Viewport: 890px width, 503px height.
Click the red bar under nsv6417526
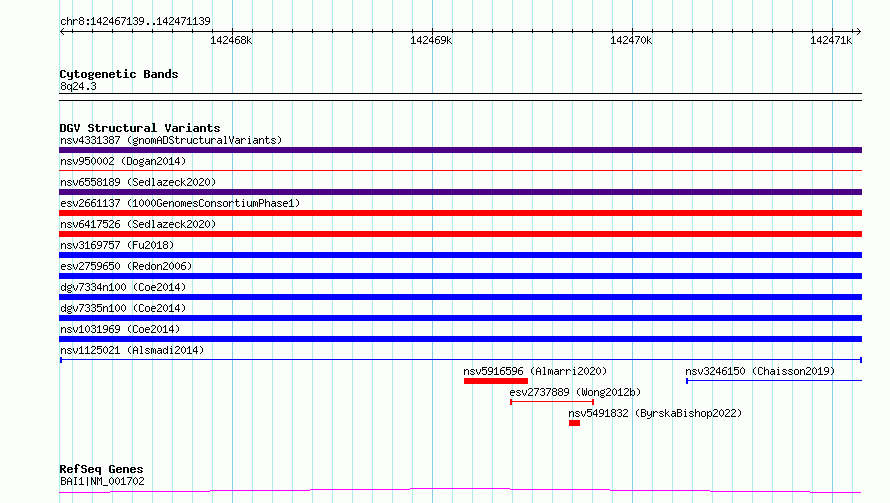[460, 234]
